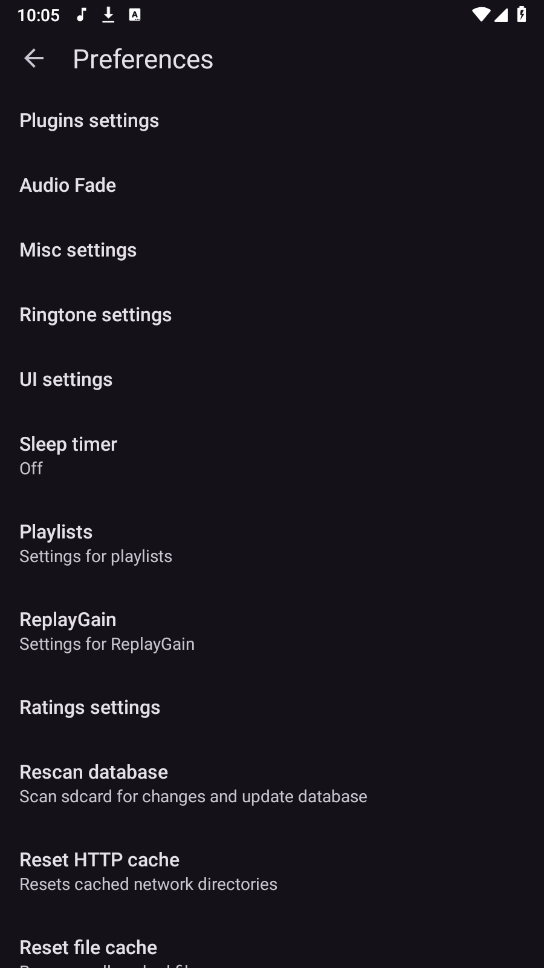544x968 pixels.
Task: Tap the keyboard language status icon
Action: pyautogui.click(x=135, y=15)
